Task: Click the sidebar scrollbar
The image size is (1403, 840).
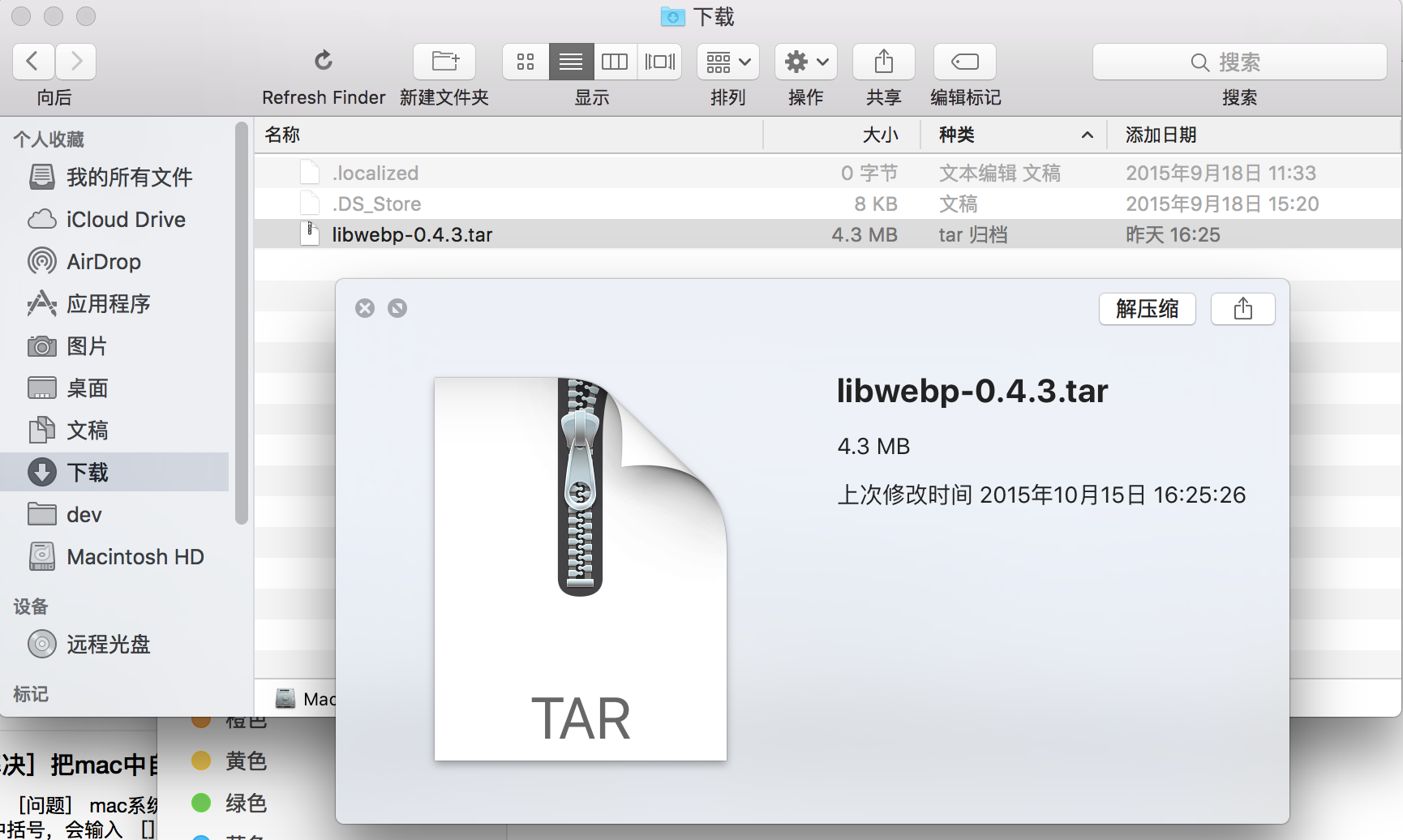Action: pos(241,323)
